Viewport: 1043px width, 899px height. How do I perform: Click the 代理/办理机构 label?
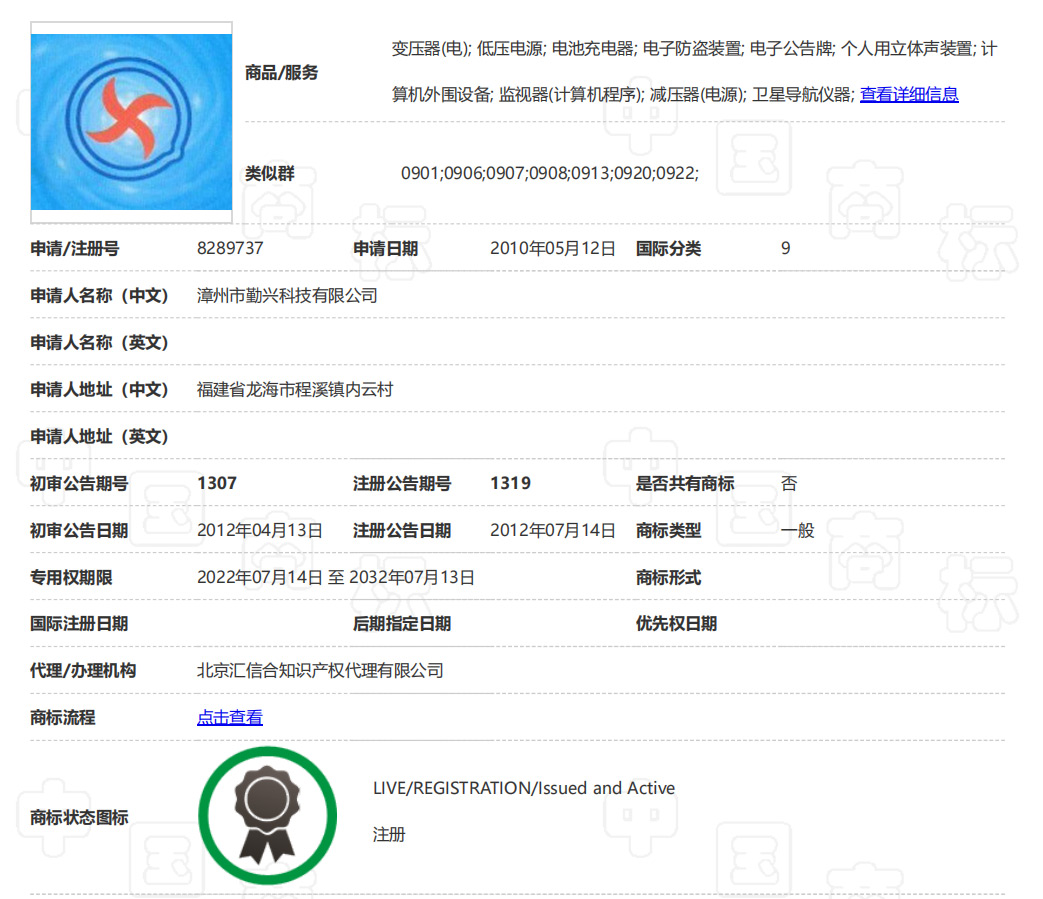pos(83,670)
